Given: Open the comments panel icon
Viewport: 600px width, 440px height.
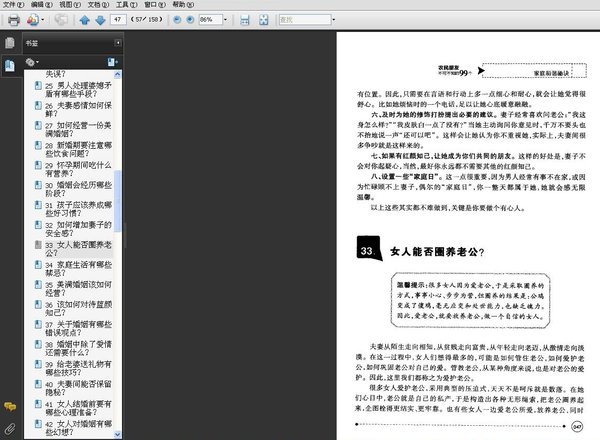Looking at the screenshot, I should tap(10, 406).
